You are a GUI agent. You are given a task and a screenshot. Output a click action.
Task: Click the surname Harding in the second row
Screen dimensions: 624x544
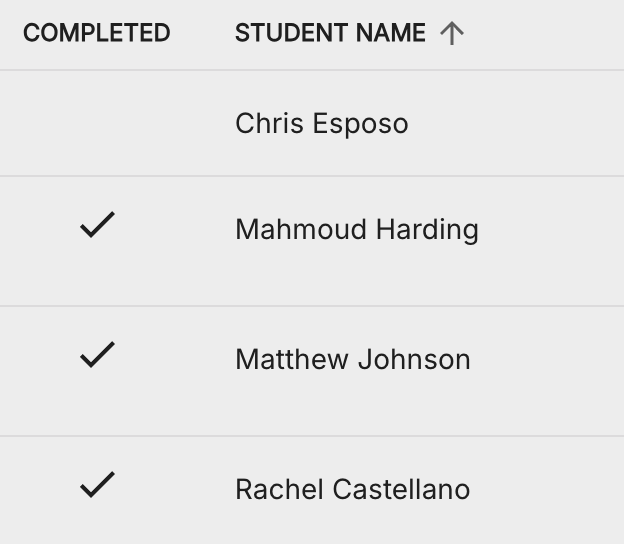(x=427, y=230)
